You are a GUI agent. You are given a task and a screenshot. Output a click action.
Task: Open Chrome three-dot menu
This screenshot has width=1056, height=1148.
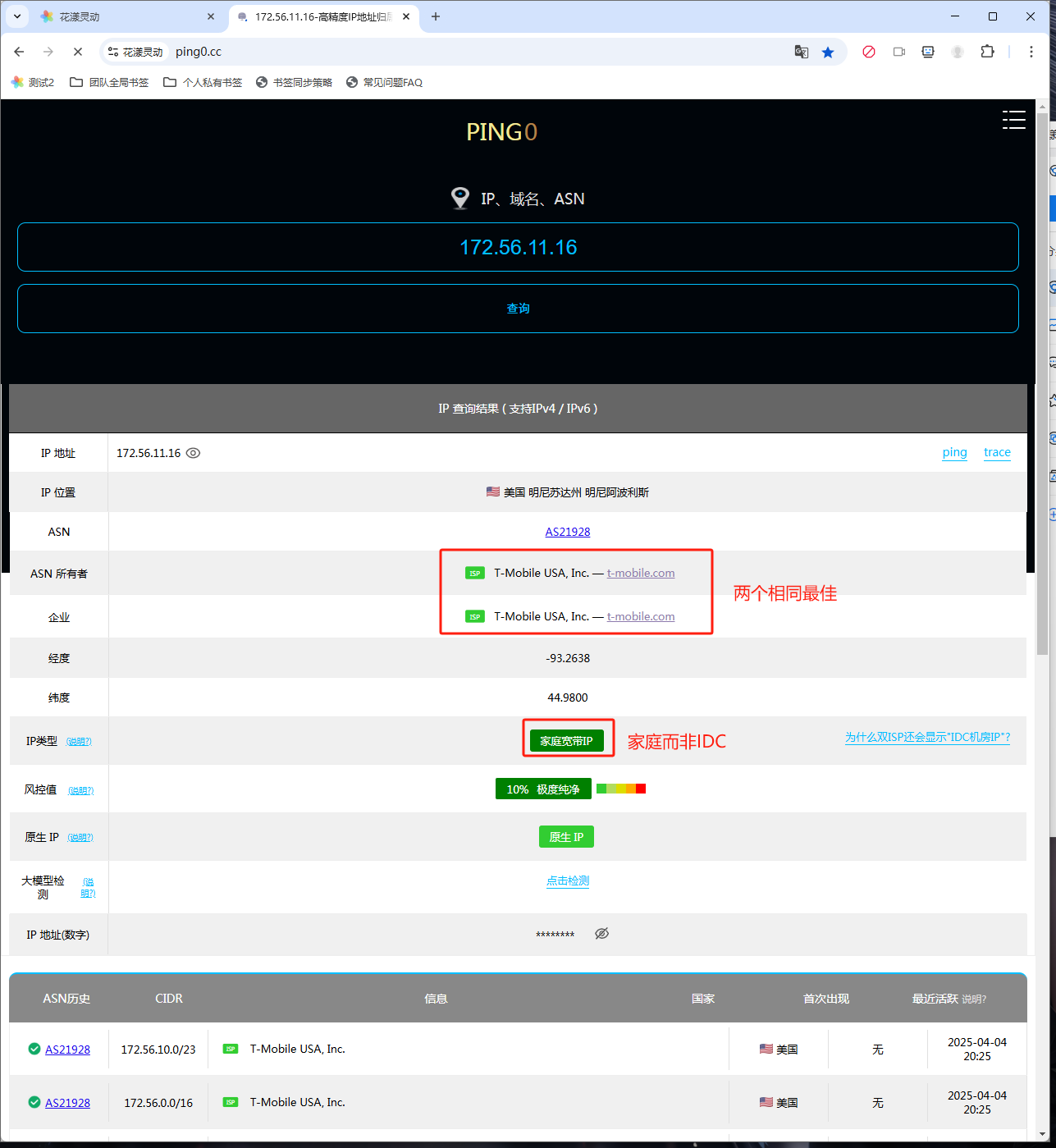pyautogui.click(x=1031, y=52)
